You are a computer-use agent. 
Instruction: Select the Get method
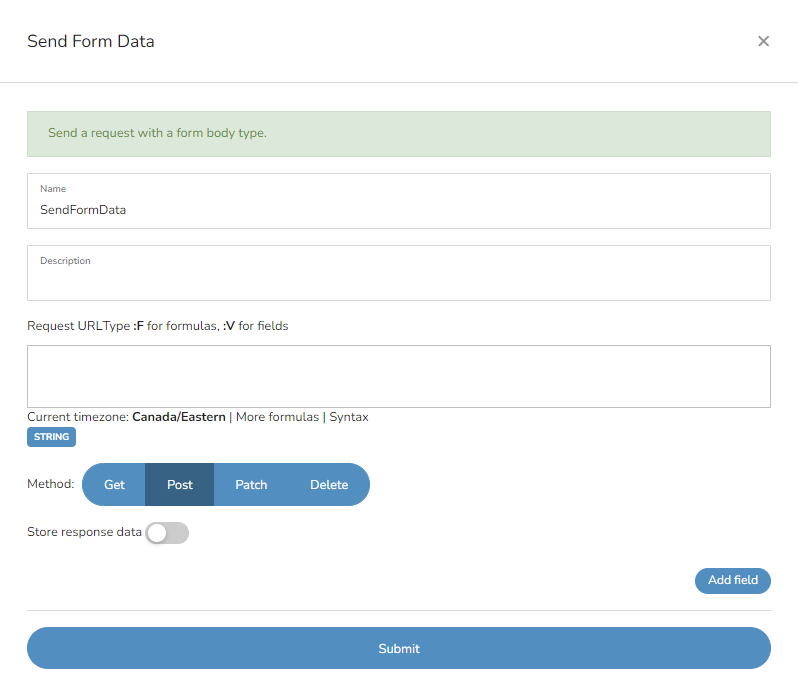114,484
